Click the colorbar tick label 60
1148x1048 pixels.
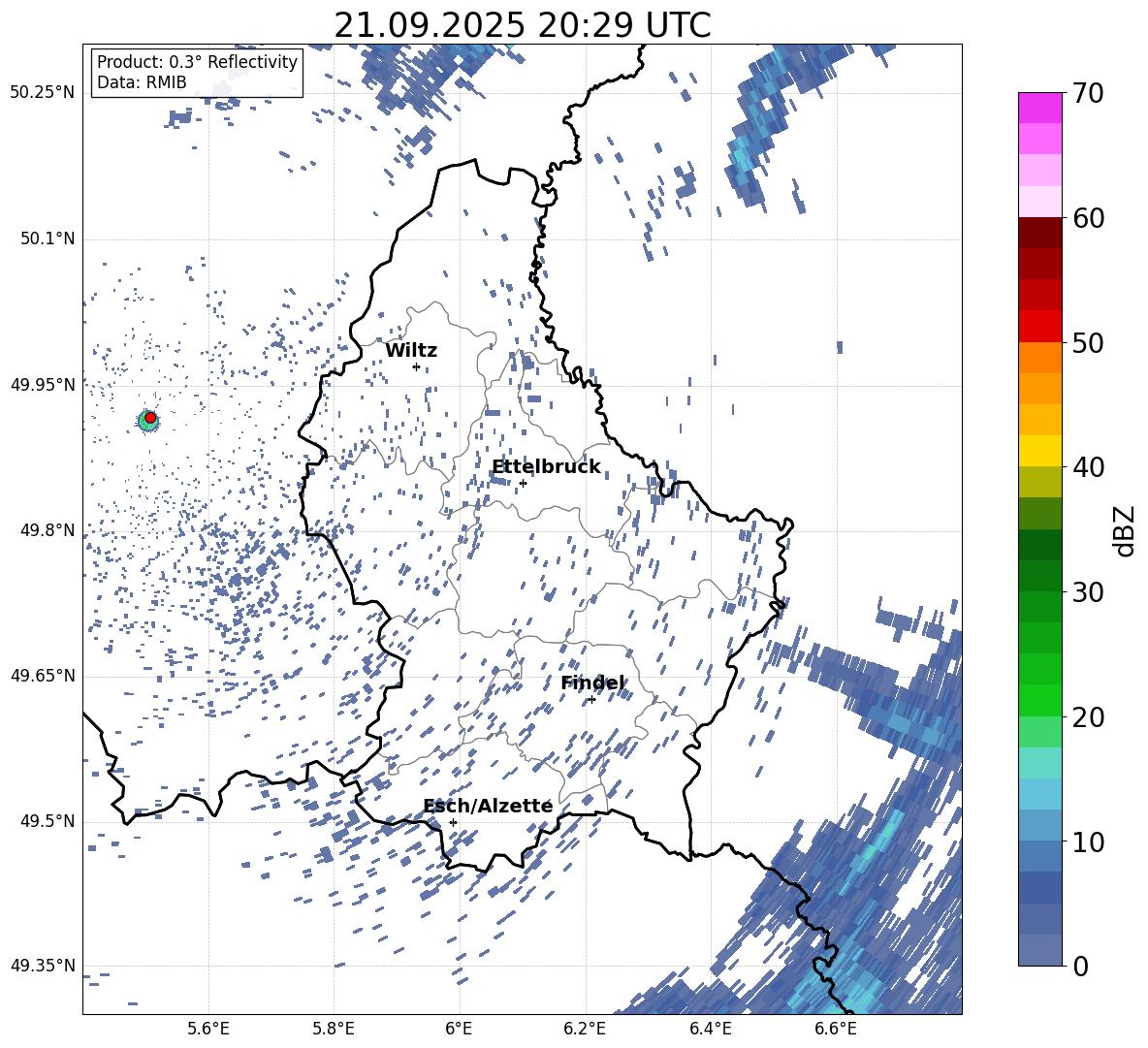[x=1087, y=218]
